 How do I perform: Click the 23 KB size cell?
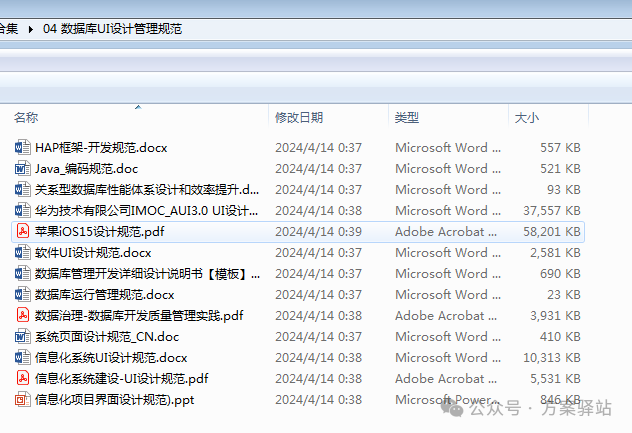[x=564, y=295]
